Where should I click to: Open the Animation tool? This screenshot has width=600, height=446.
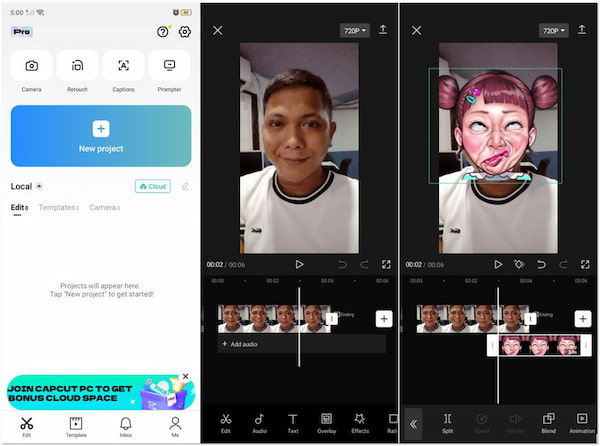[x=582, y=422]
